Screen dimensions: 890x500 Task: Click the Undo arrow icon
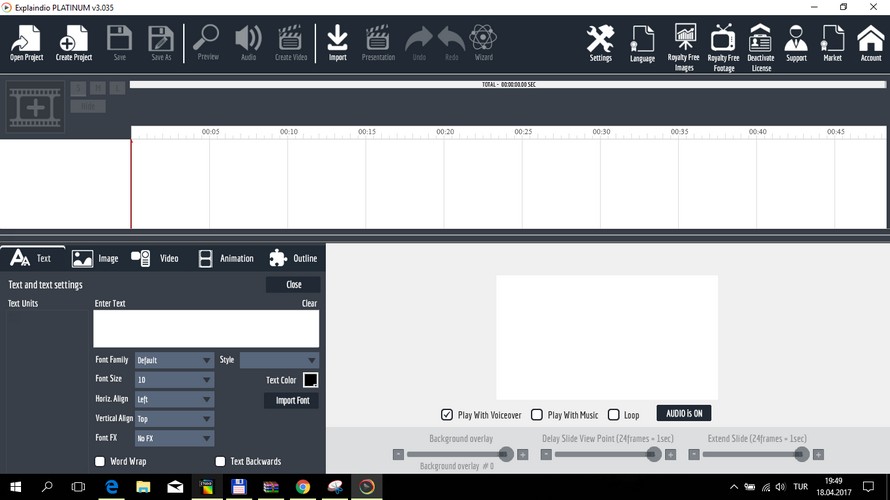coord(419,43)
